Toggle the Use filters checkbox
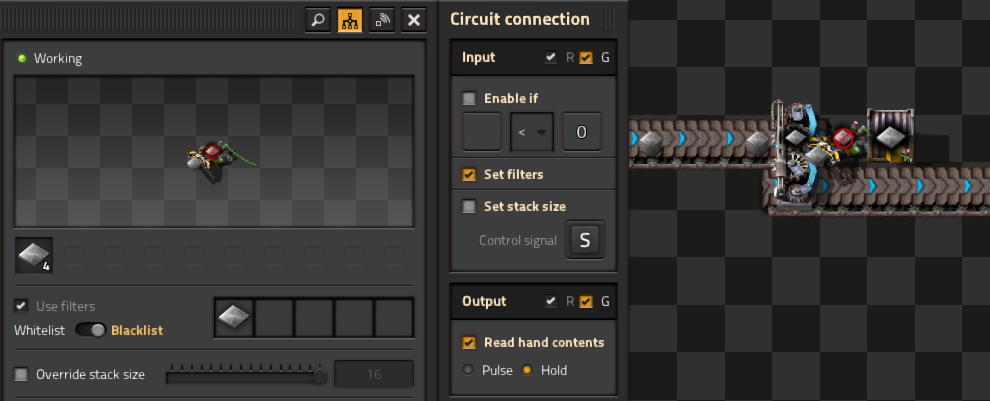 point(21,306)
